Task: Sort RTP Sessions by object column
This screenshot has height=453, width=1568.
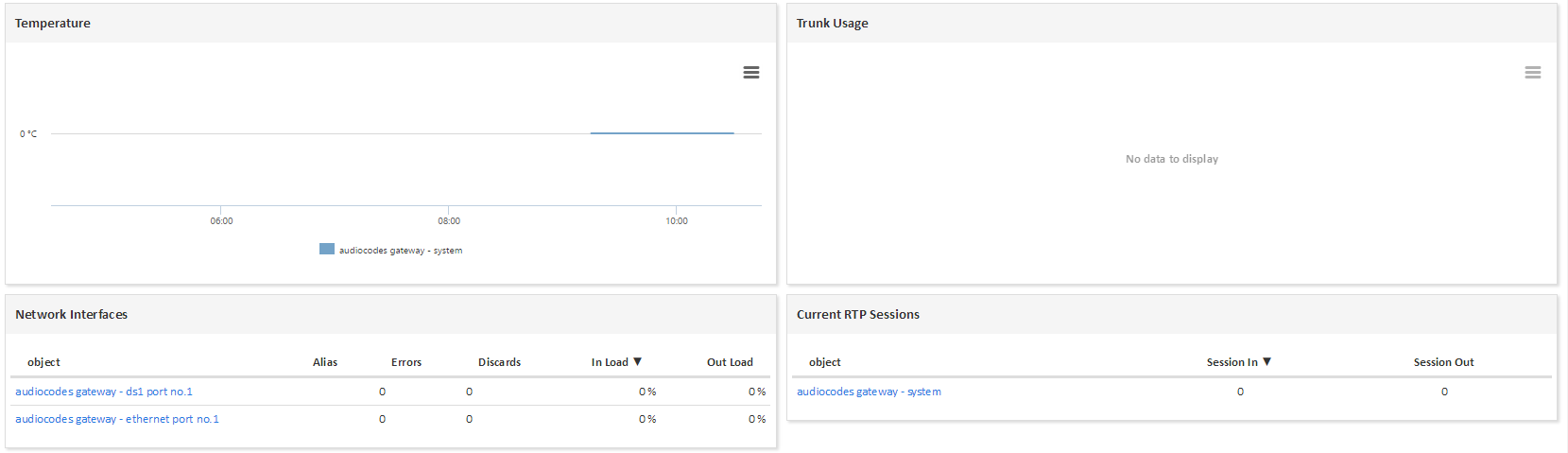Action: click(x=825, y=362)
